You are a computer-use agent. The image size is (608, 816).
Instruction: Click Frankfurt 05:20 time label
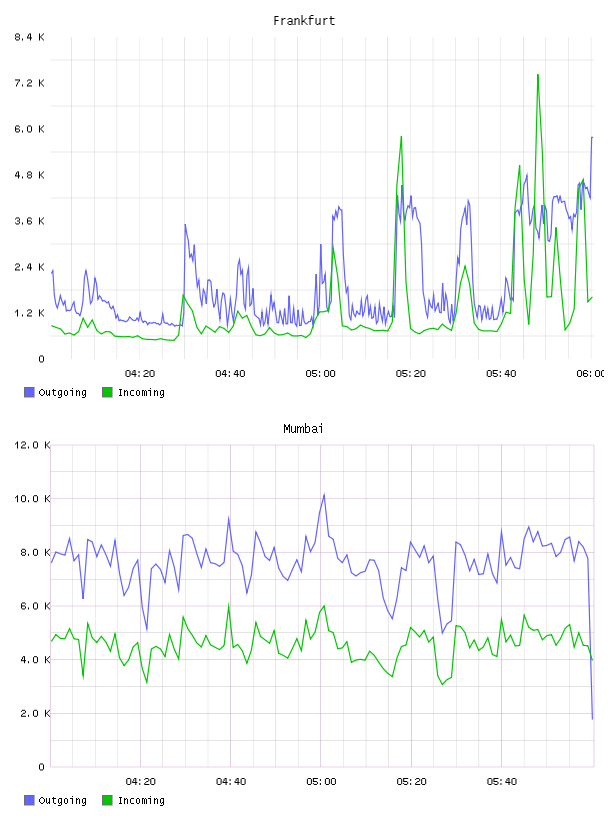pyautogui.click(x=411, y=374)
